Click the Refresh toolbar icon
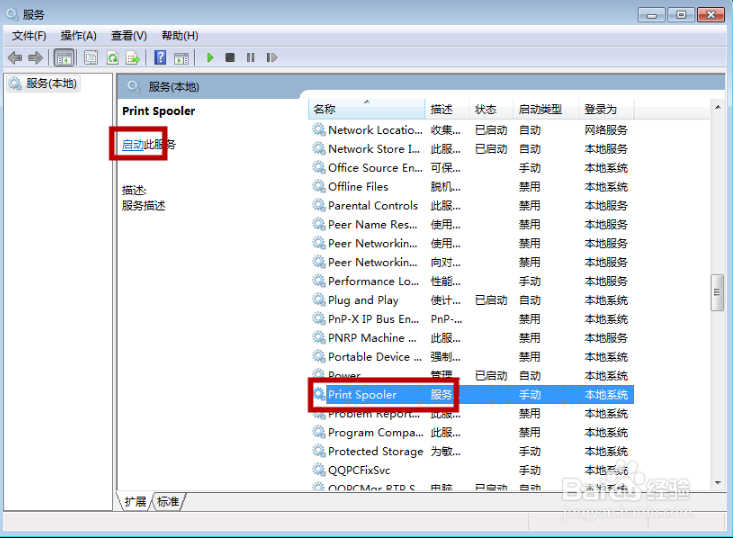The image size is (733, 538). point(112,58)
